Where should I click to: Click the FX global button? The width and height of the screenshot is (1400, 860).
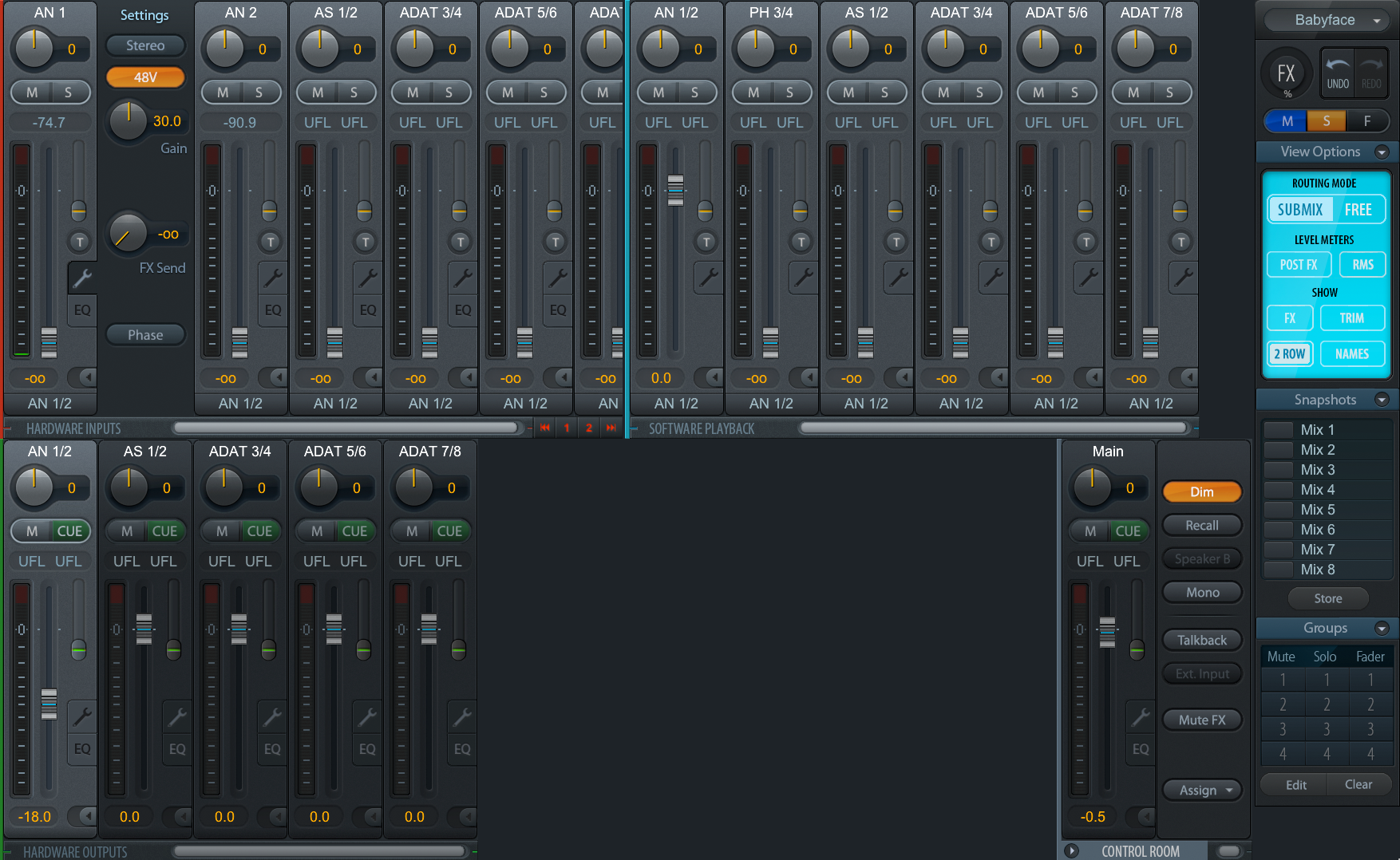(x=1286, y=73)
